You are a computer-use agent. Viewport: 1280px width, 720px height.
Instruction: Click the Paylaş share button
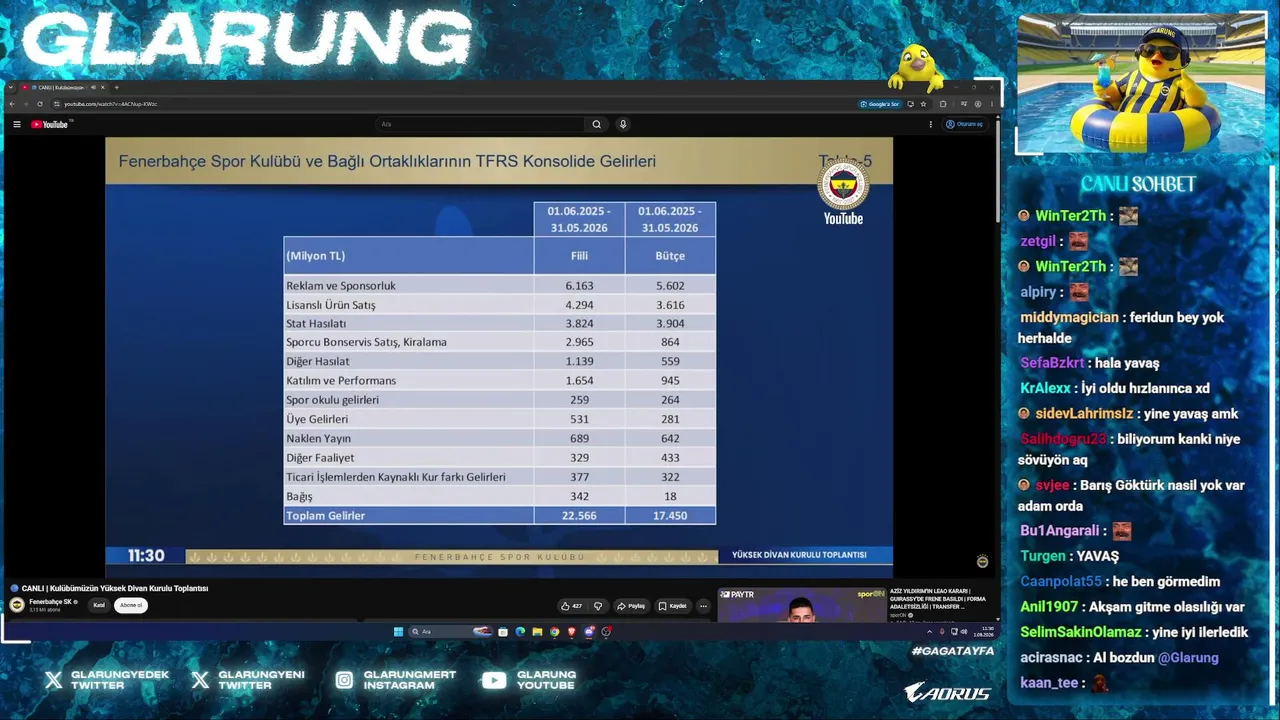(x=631, y=606)
